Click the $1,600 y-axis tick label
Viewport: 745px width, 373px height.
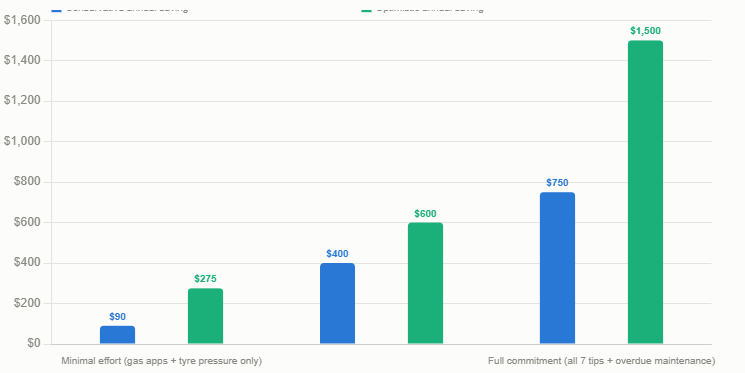(22, 20)
